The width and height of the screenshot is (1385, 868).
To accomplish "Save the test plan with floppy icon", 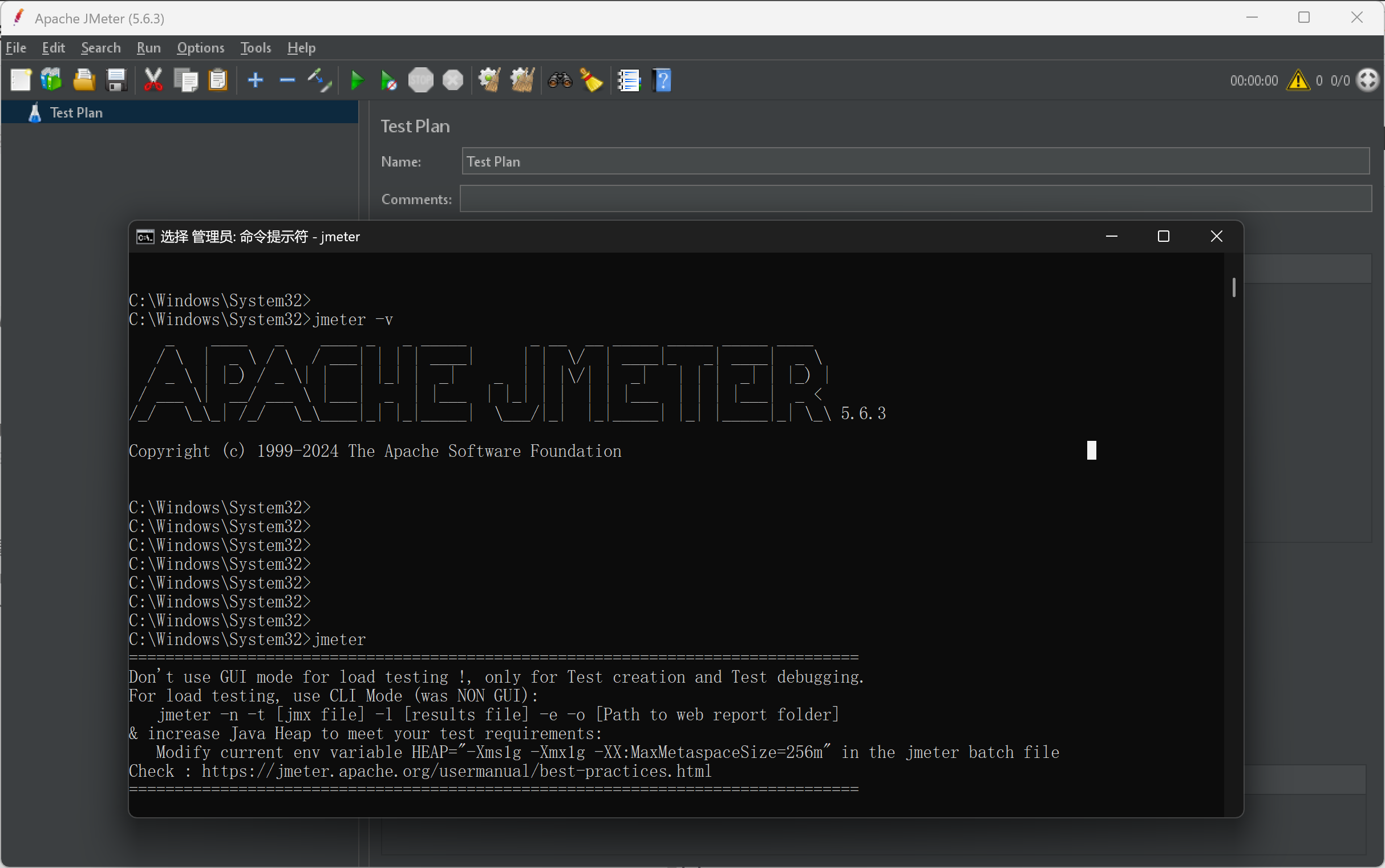I will 116,80.
